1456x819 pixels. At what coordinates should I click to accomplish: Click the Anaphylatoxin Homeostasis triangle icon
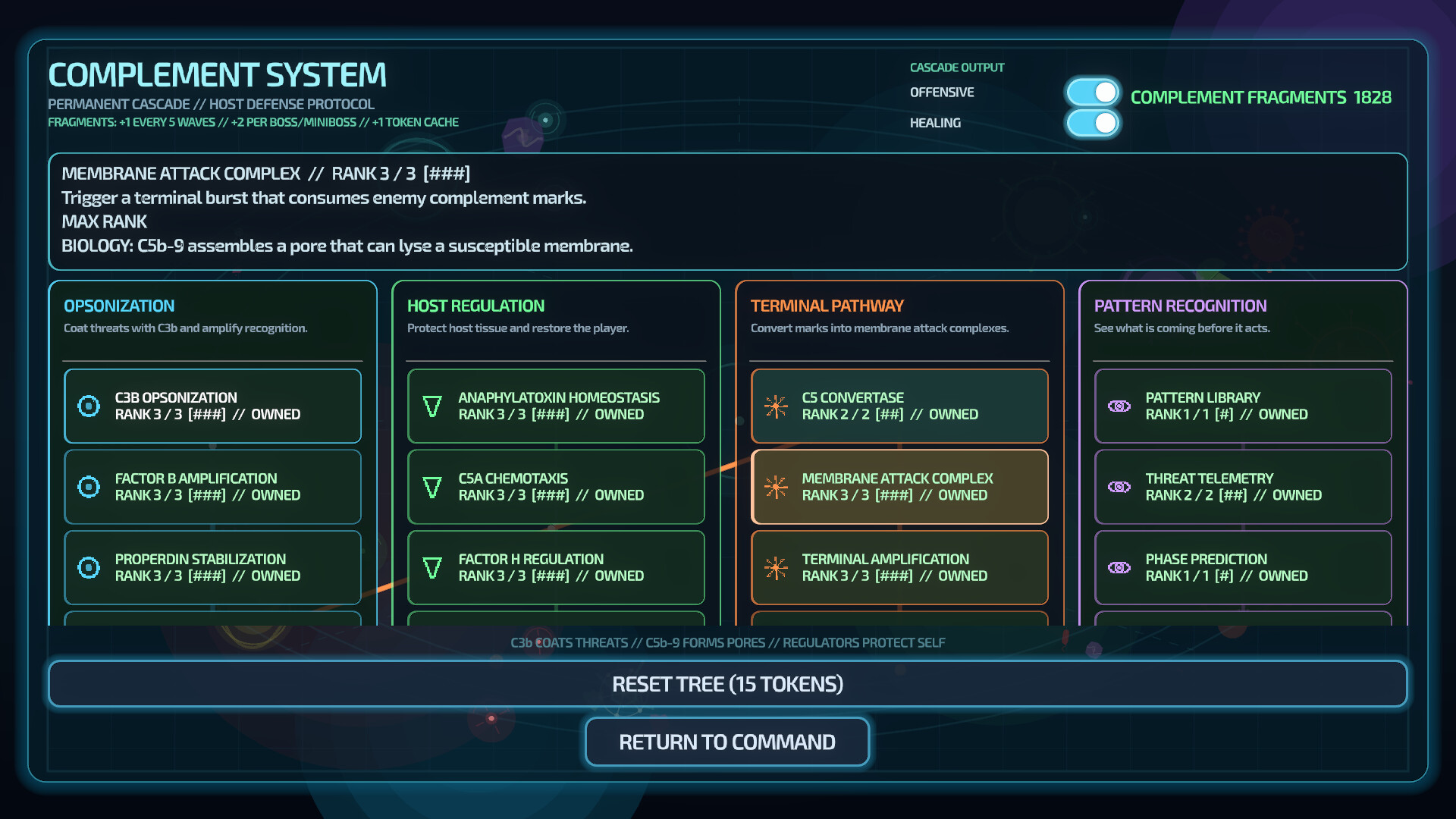coord(432,406)
